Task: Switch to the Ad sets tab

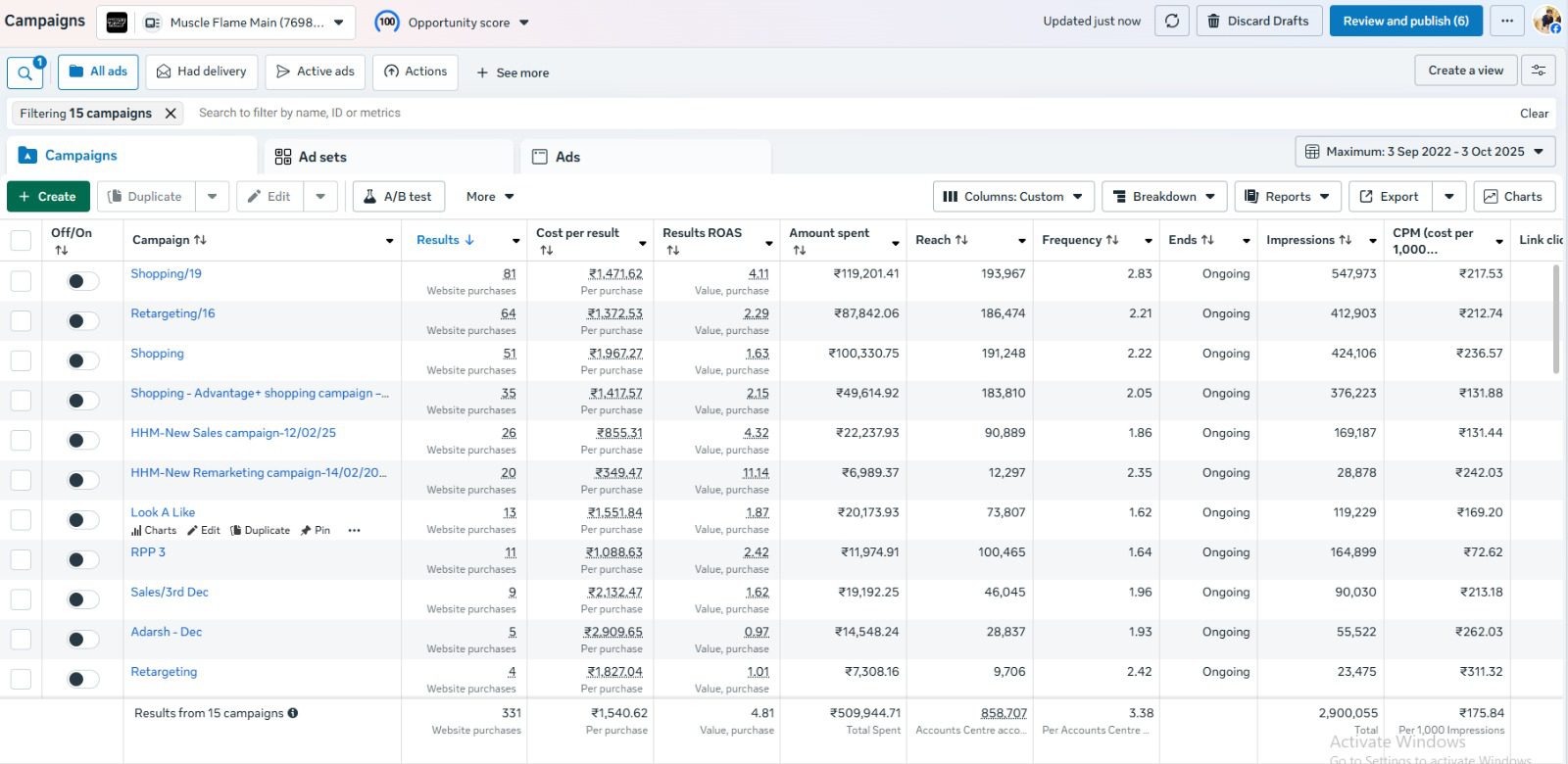Action: pyautogui.click(x=312, y=157)
